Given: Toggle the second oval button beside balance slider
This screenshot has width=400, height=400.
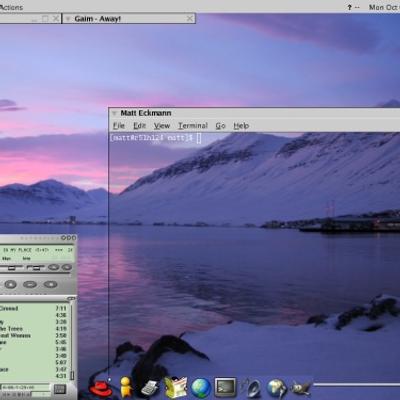Looking at the screenshot, I should [x=67, y=267].
